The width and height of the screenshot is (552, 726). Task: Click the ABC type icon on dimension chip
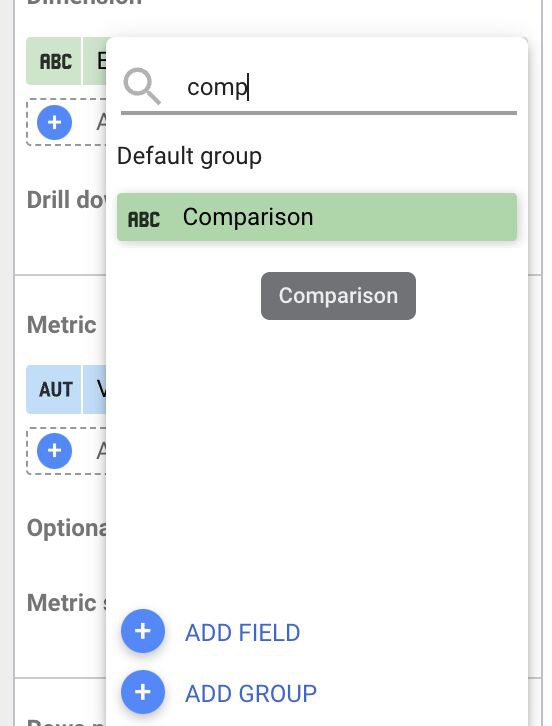point(56,61)
